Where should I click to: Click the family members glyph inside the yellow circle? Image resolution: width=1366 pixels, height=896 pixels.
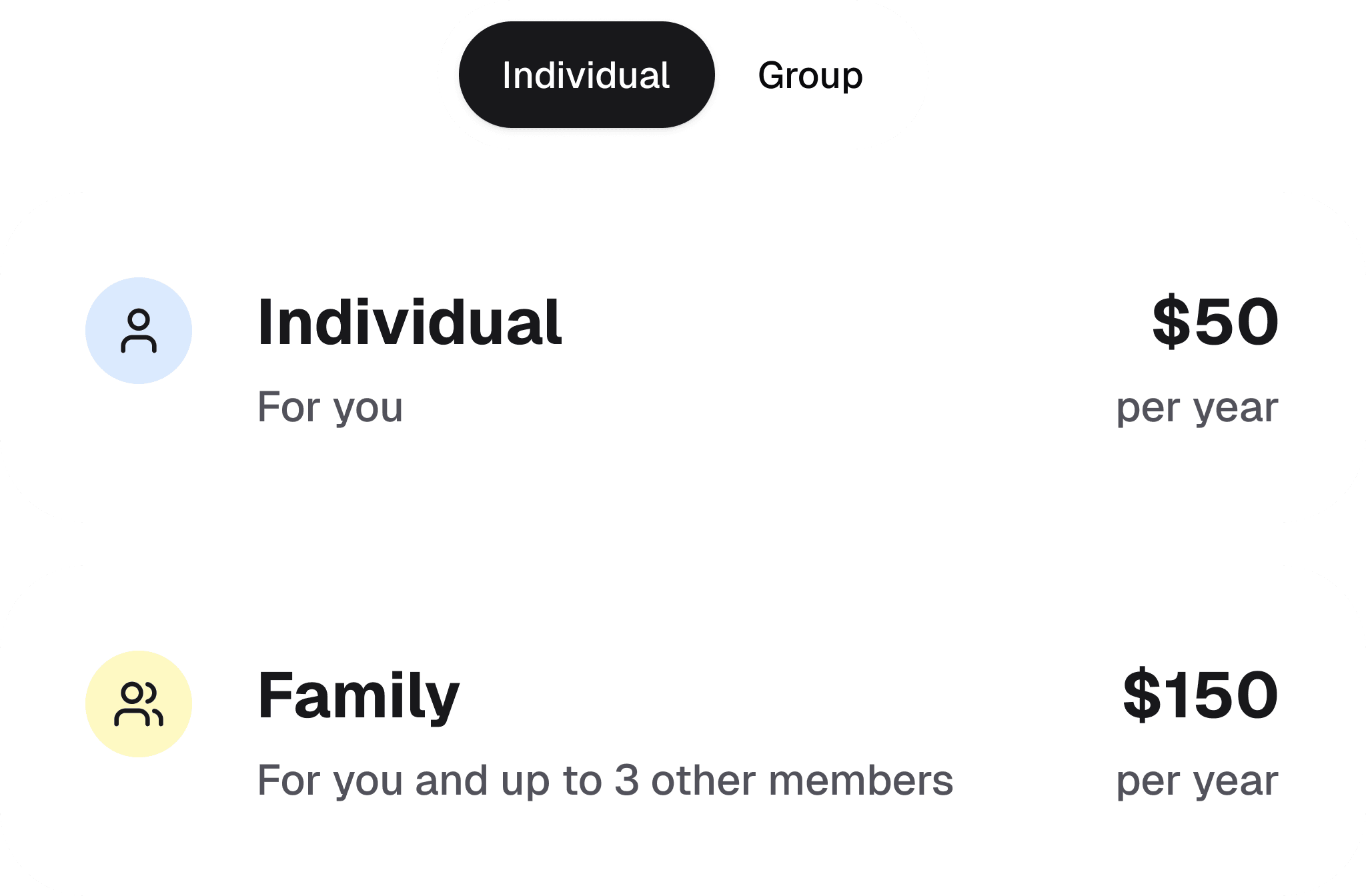tap(138, 703)
